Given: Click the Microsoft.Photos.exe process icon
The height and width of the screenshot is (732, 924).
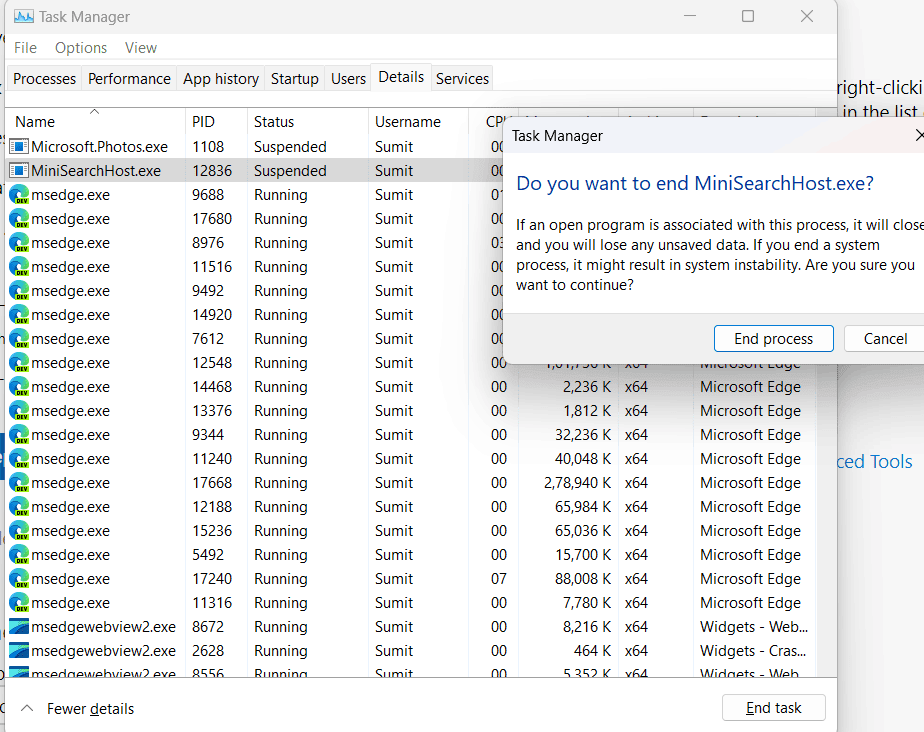Looking at the screenshot, I should (x=19, y=147).
